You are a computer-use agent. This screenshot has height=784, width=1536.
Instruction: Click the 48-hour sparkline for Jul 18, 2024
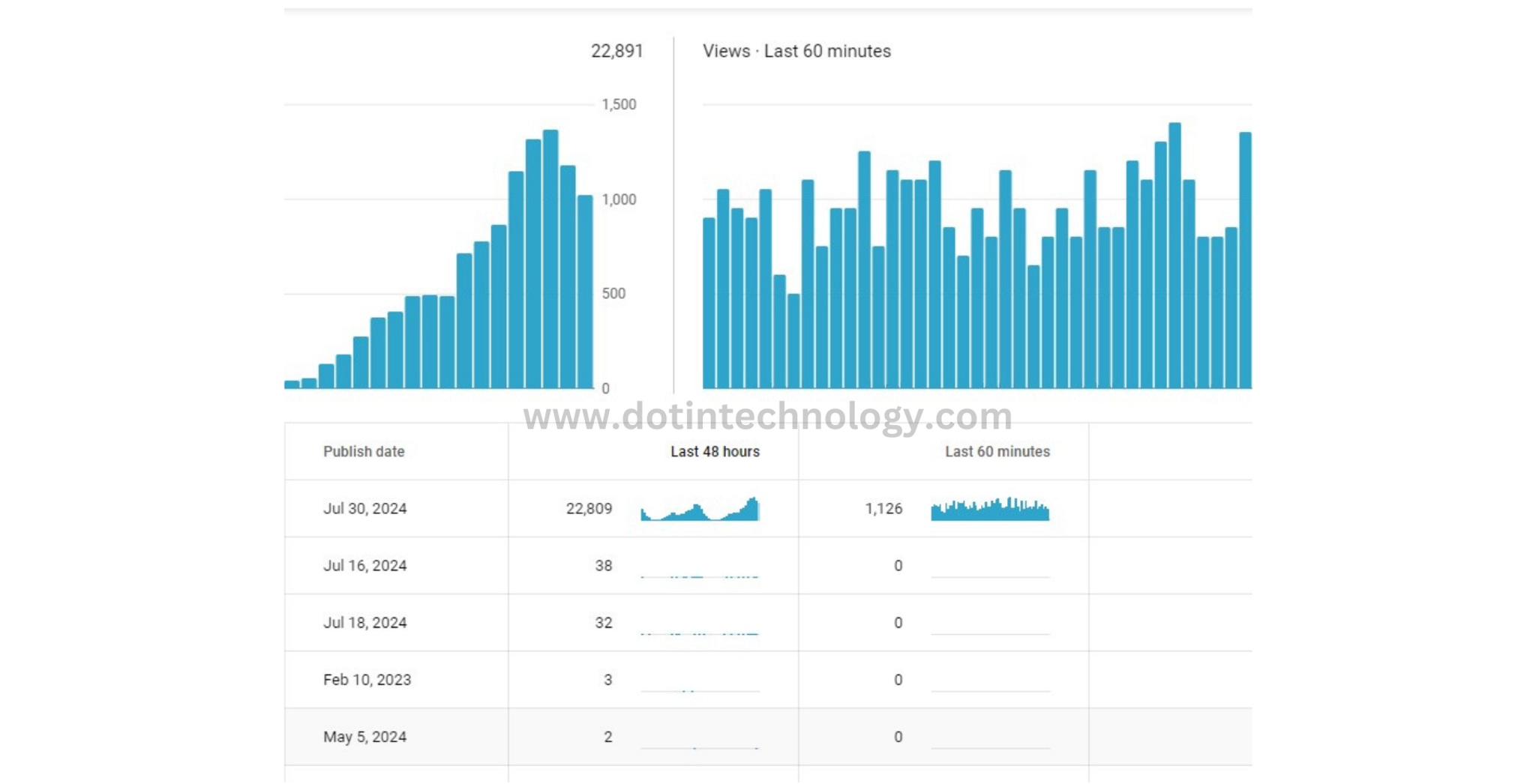[700, 633]
